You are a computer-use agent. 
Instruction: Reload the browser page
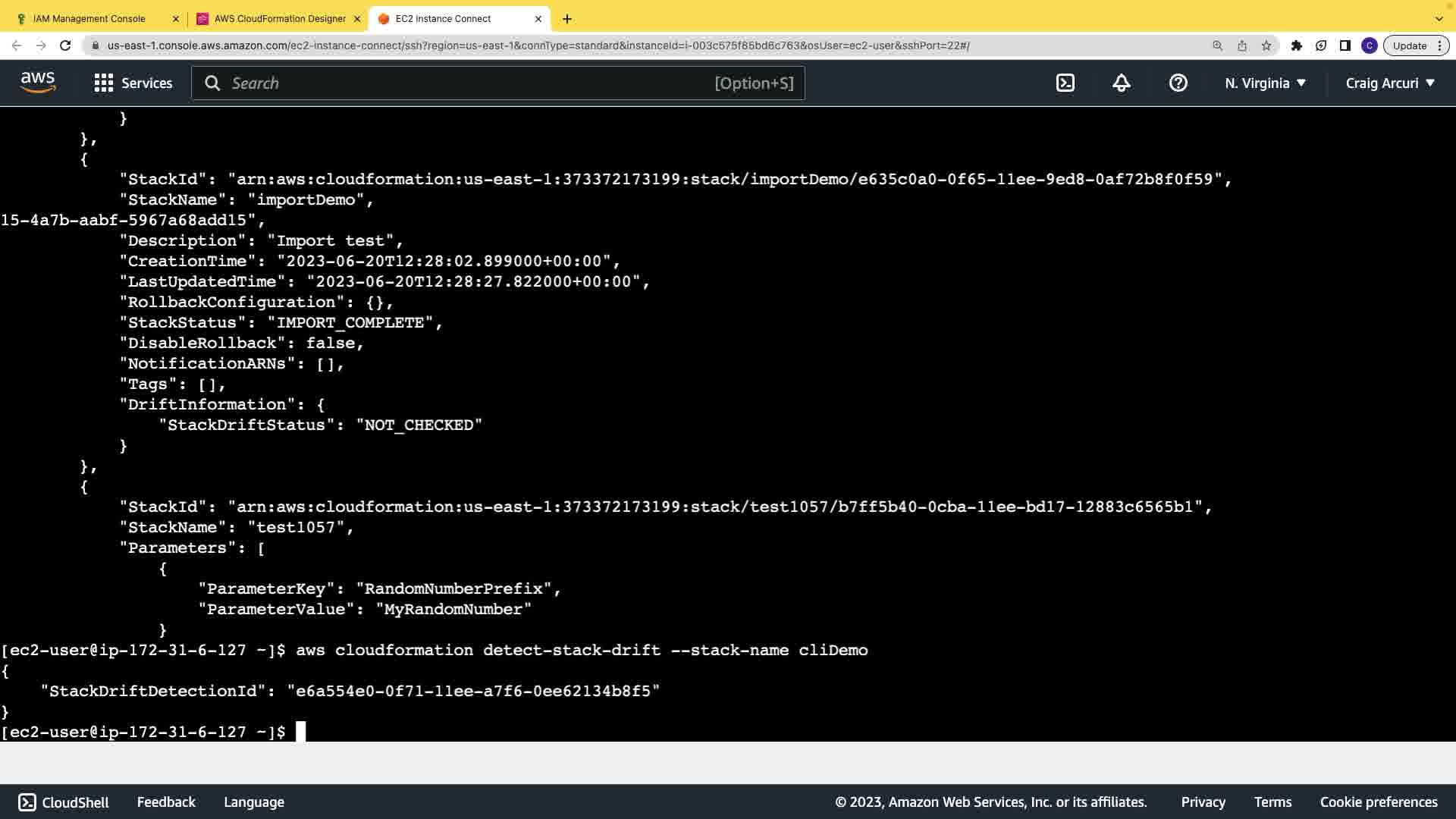pyautogui.click(x=65, y=45)
